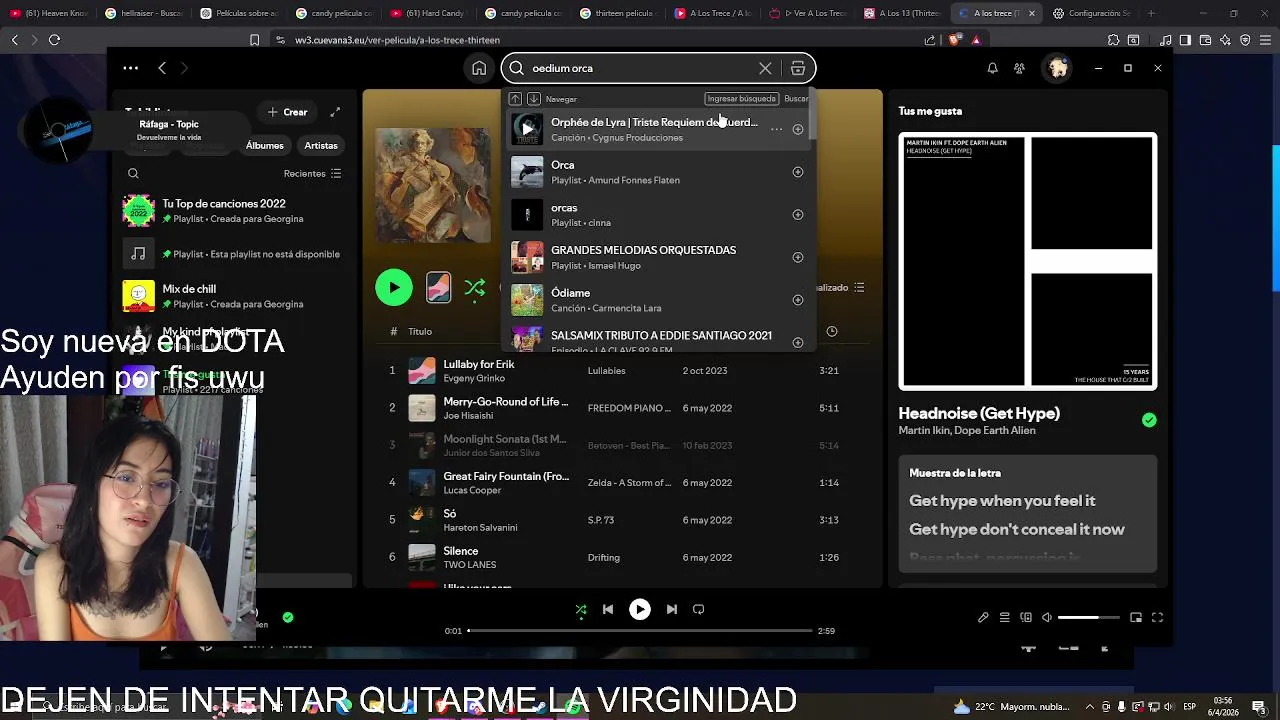
Task: Open Headnoise (Get Hype) song title link
Action: click(x=979, y=413)
